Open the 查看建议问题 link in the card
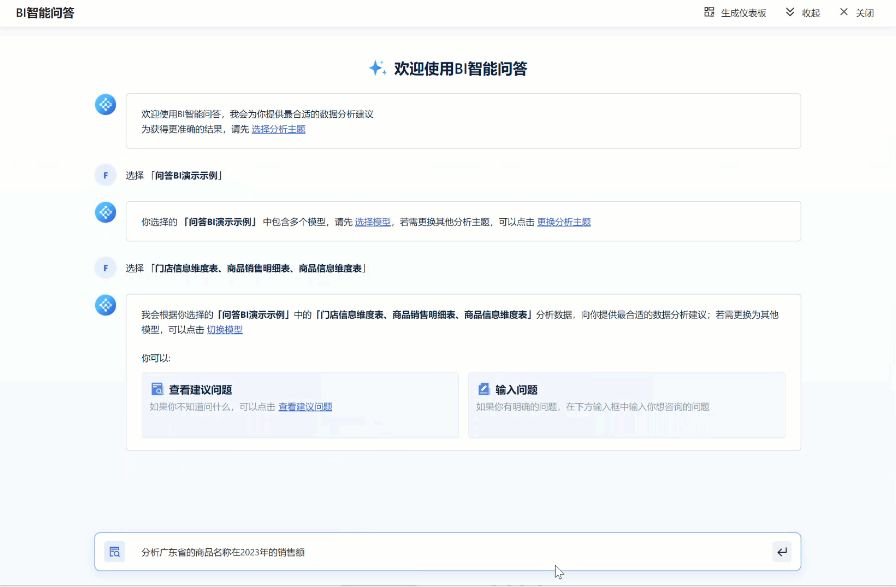Viewport: 896px width, 587px height. click(x=305, y=407)
